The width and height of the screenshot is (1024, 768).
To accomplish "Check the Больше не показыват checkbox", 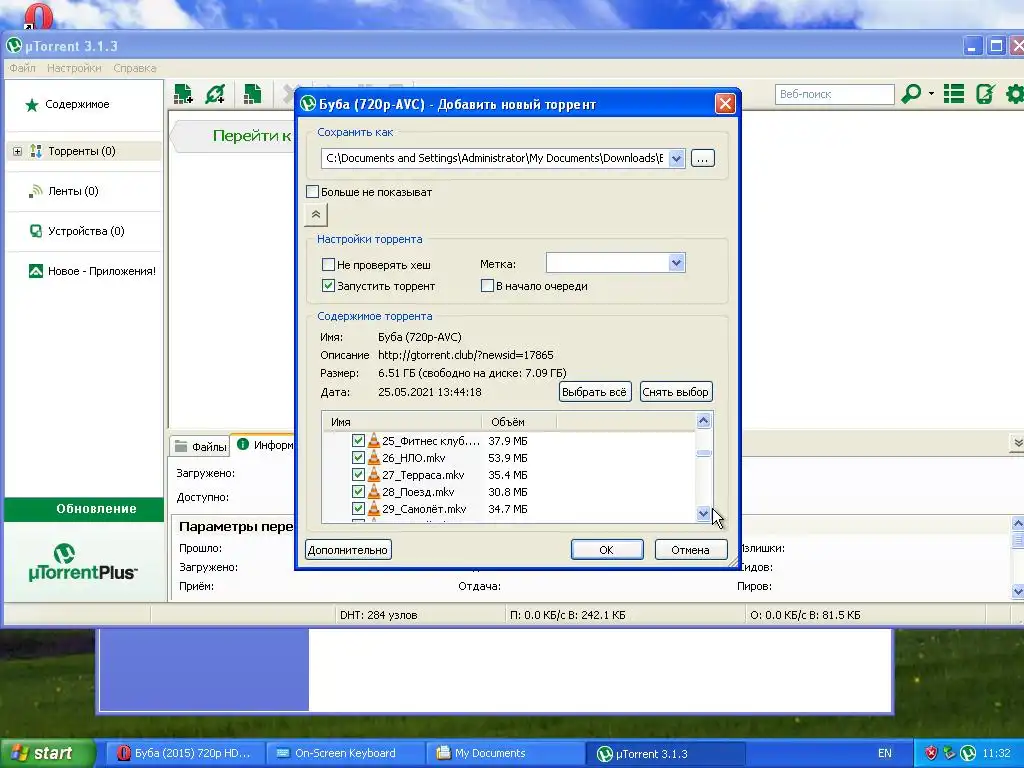I will pos(313,192).
